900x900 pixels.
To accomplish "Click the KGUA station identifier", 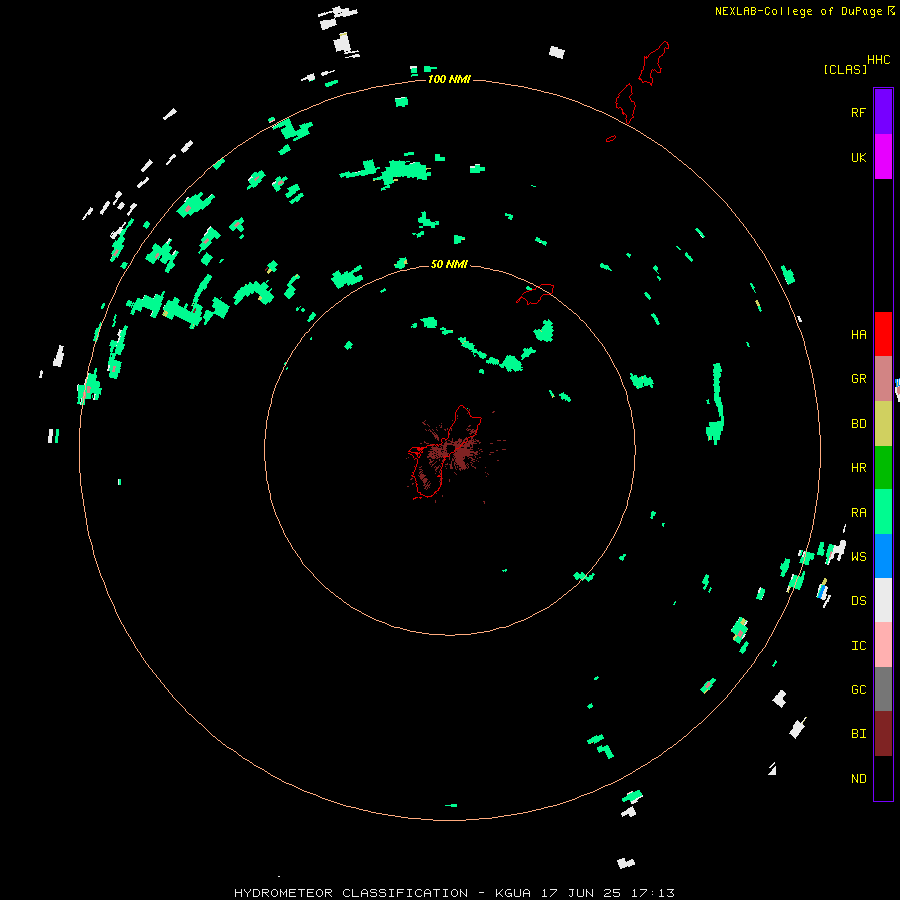I will pos(514,893).
